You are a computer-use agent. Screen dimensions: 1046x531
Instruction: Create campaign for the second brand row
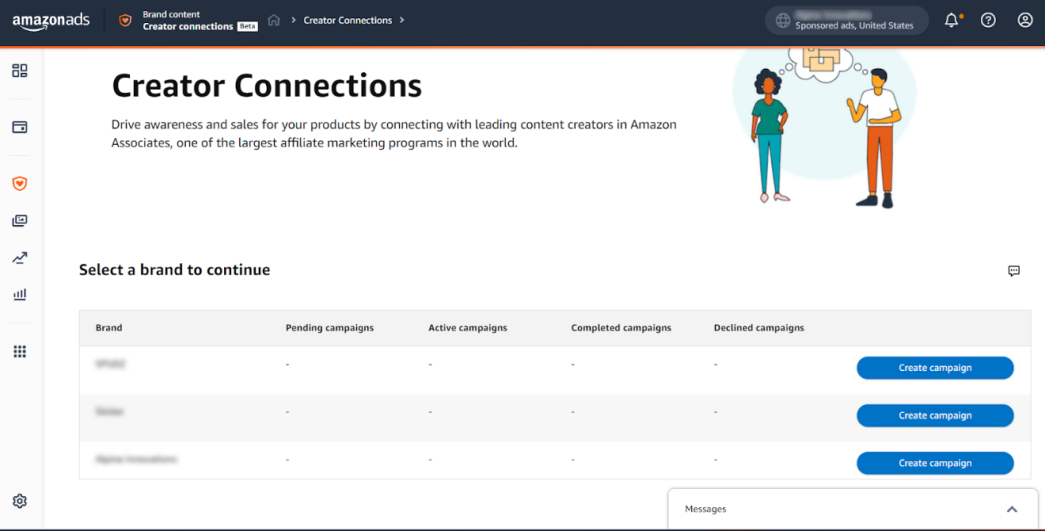(935, 416)
